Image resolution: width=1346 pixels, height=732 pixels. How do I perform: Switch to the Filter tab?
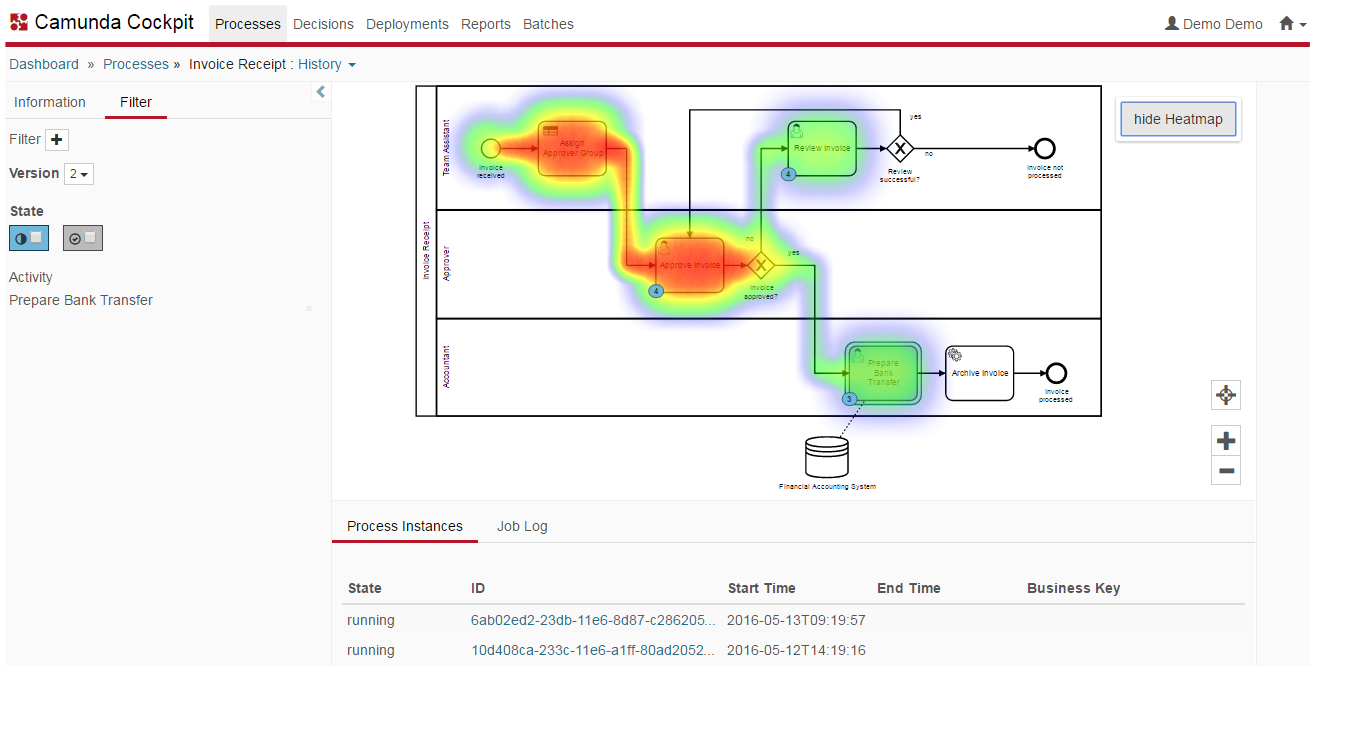click(136, 102)
